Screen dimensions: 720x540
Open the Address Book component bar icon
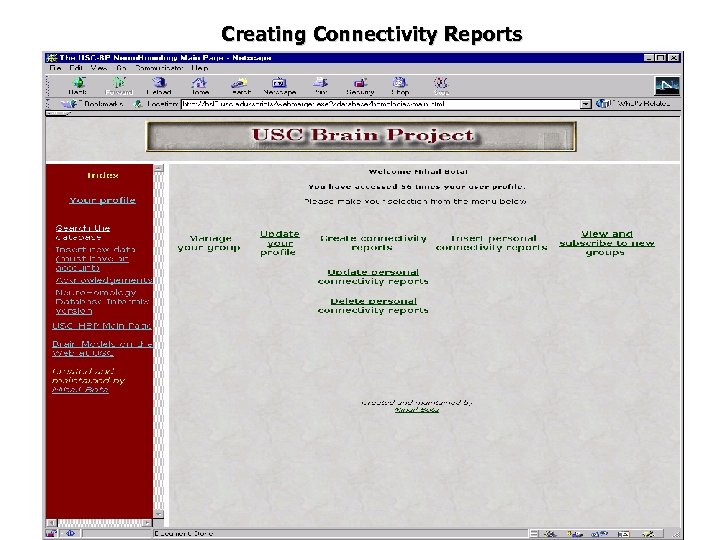(623, 534)
